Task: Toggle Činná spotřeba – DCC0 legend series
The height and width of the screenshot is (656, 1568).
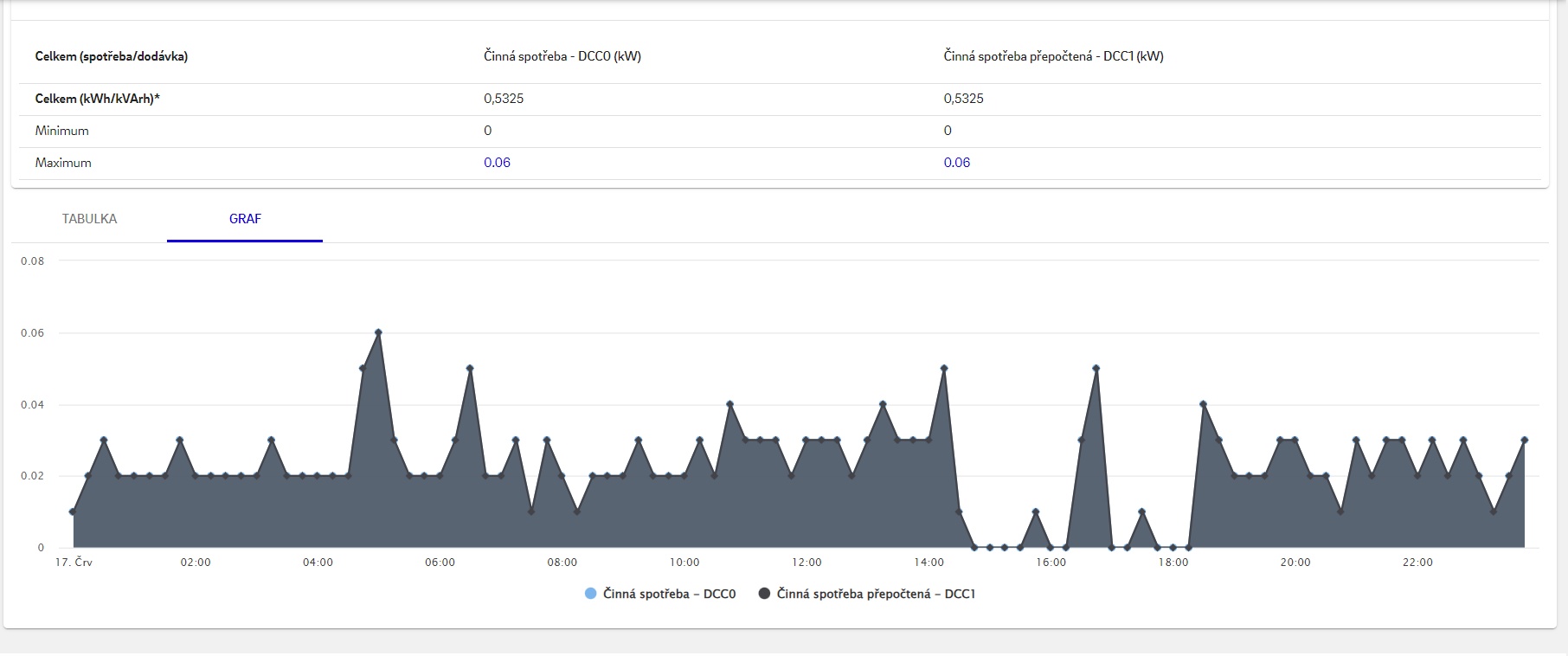Action: (x=660, y=594)
